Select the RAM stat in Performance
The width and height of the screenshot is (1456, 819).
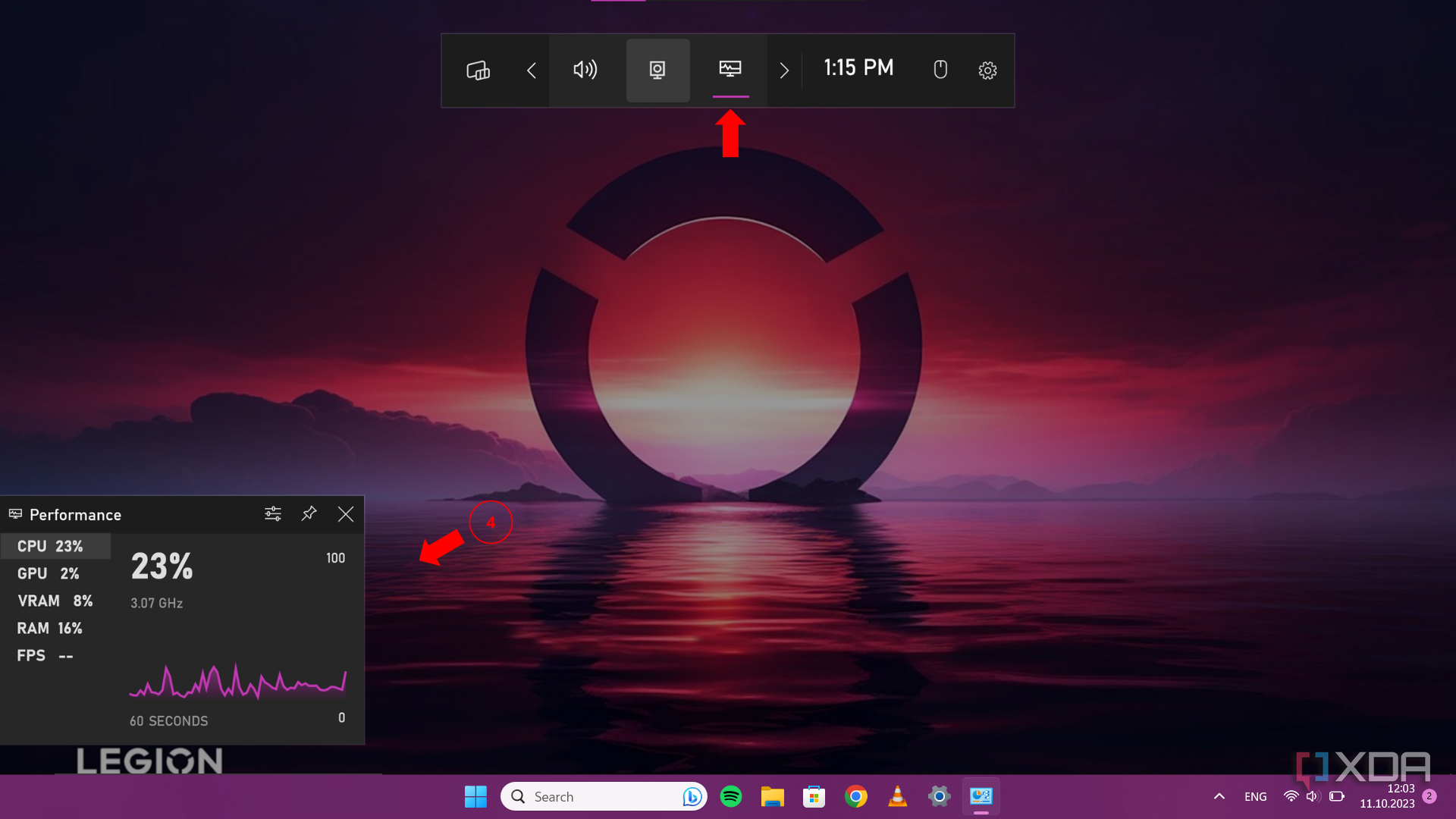coord(50,627)
